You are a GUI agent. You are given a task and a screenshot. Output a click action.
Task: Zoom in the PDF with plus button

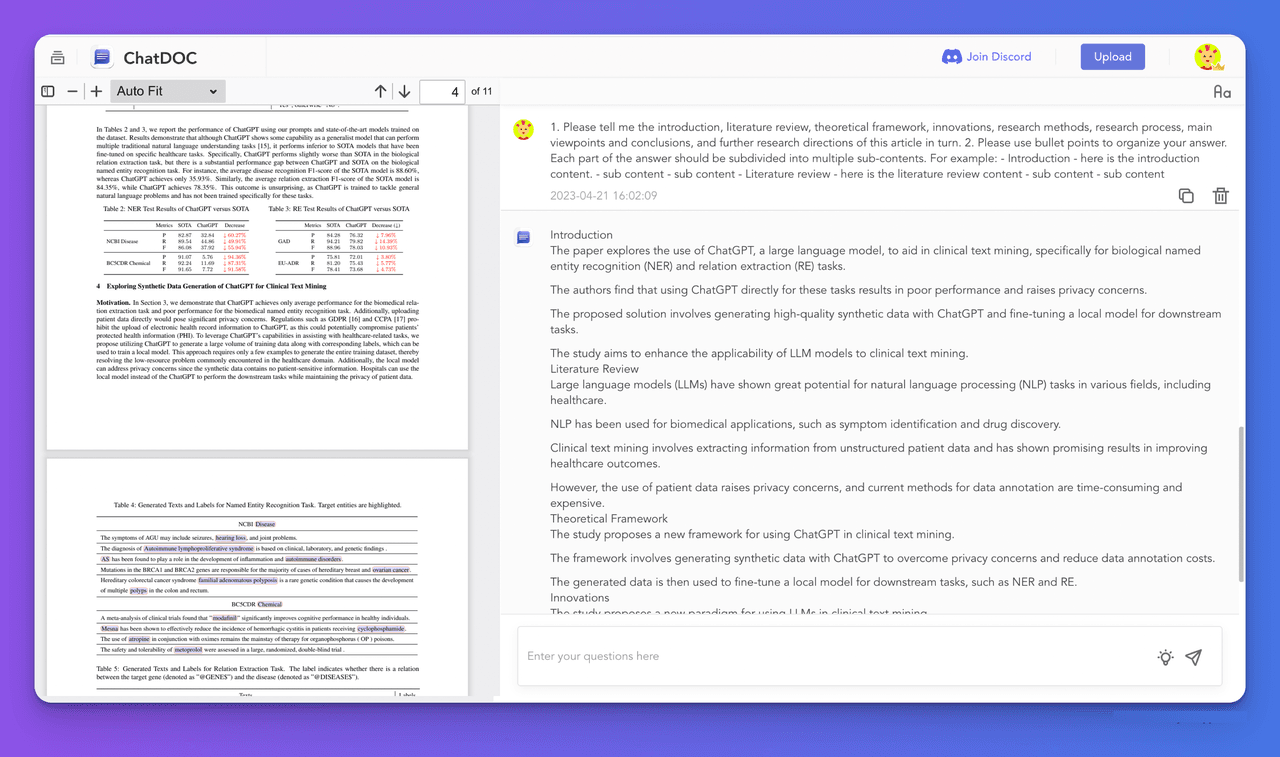(x=96, y=91)
